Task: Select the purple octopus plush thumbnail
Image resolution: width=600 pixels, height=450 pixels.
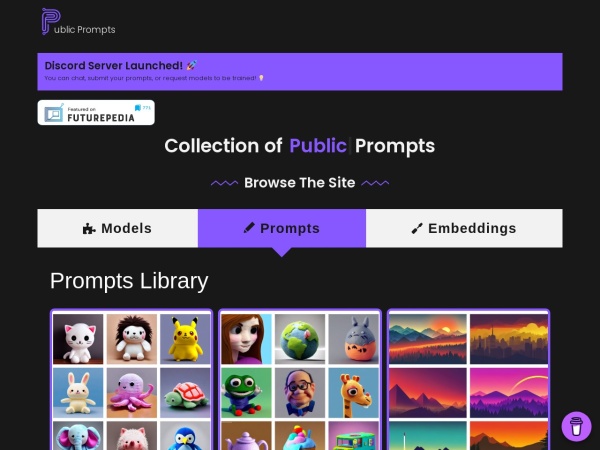Action: coord(132,393)
